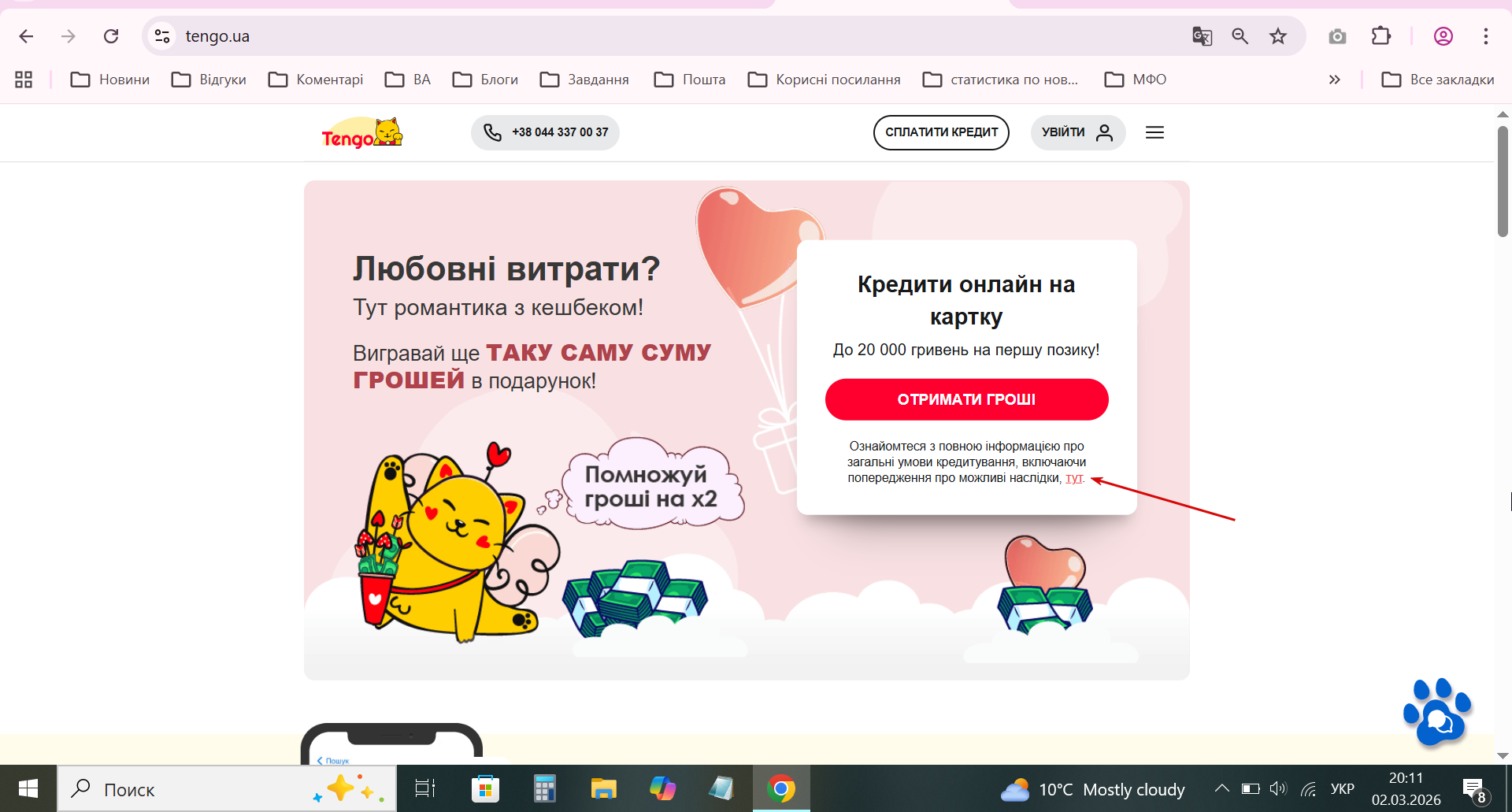Click the Windows Поиск search box
This screenshot has width=1512, height=812.
227,789
